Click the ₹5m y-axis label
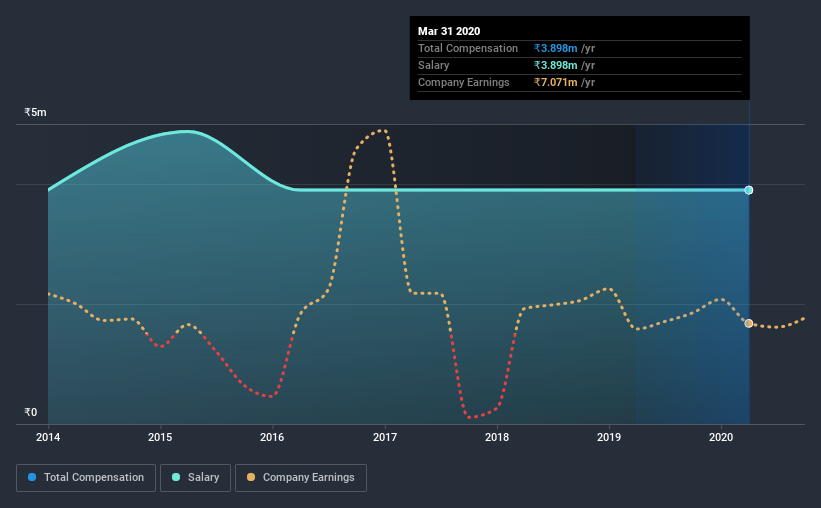This screenshot has width=821, height=508. pos(35,113)
